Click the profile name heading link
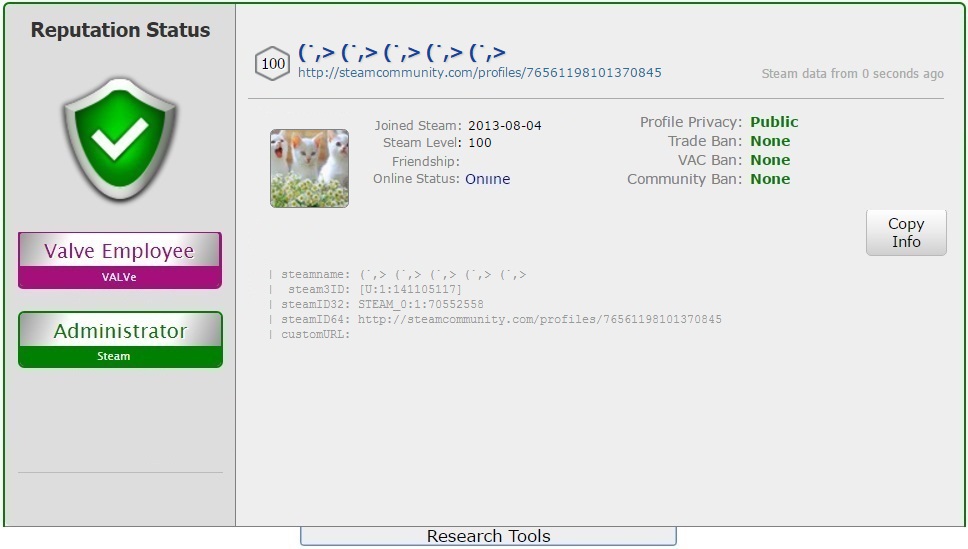Image resolution: width=968 pixels, height=549 pixels. (401, 52)
